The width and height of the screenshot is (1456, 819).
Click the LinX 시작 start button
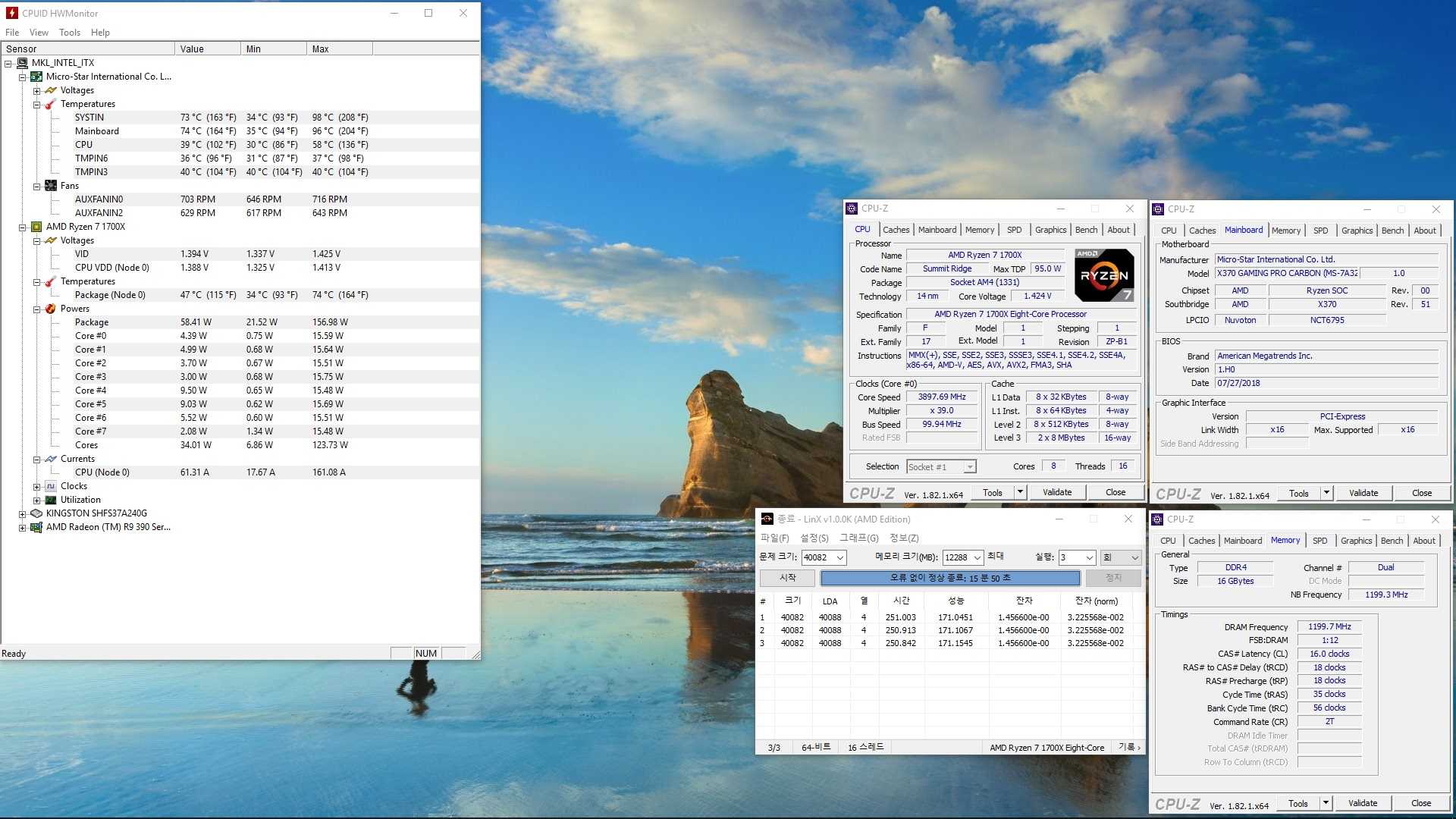click(x=788, y=578)
